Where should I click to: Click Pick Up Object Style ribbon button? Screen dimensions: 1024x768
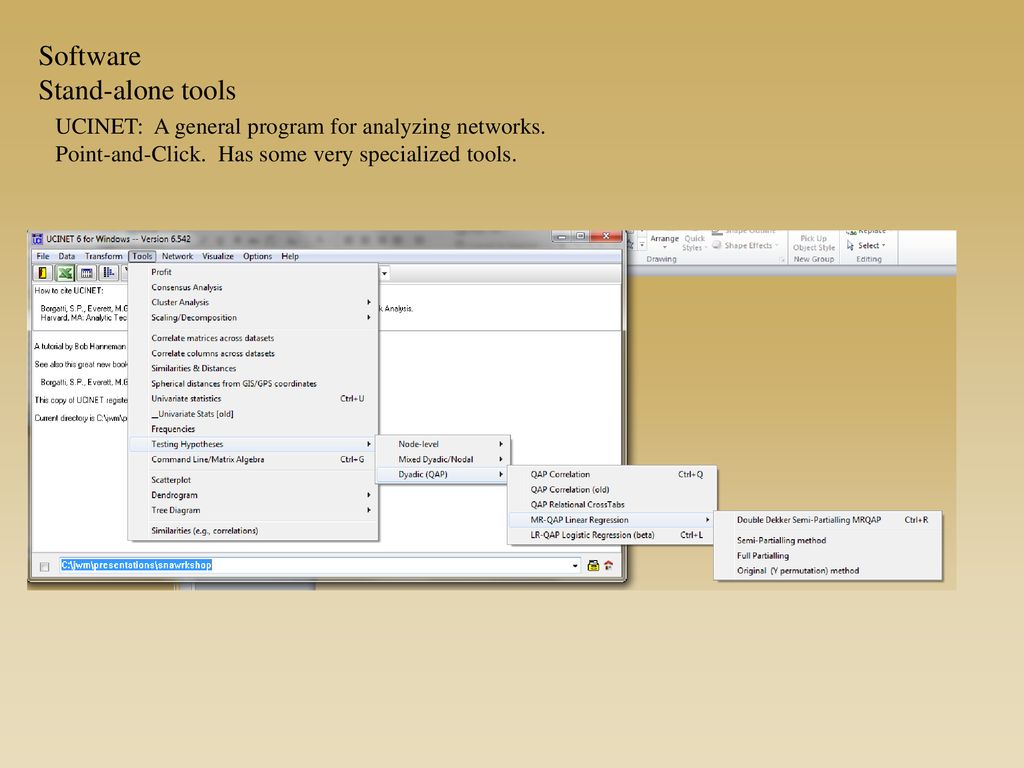[814, 243]
